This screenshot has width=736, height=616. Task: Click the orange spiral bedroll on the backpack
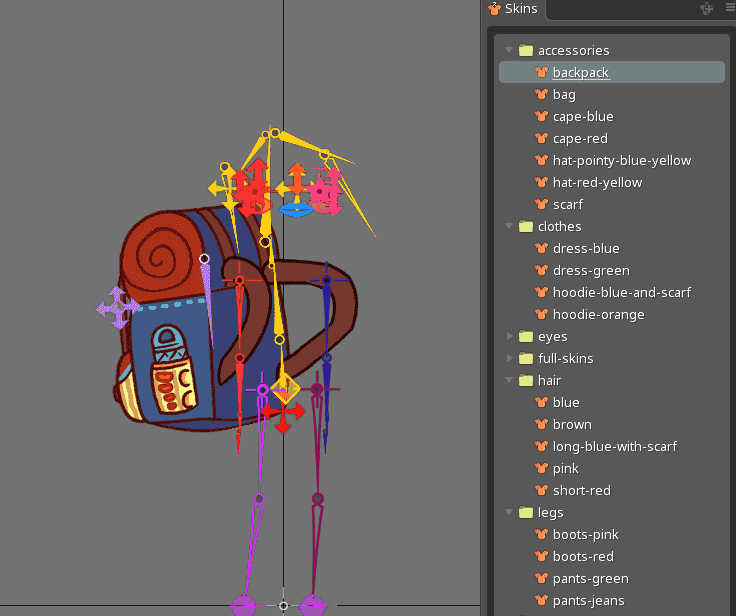point(157,257)
